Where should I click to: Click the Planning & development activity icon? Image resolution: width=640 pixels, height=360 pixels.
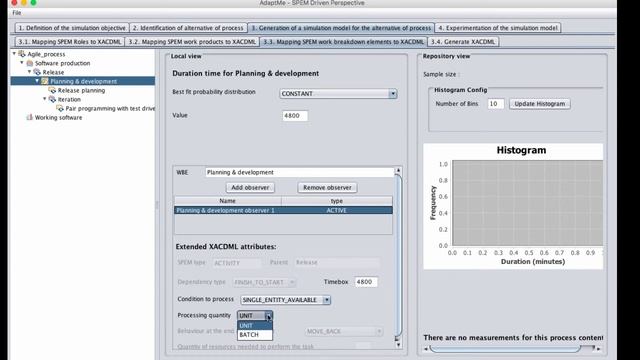(x=45, y=81)
